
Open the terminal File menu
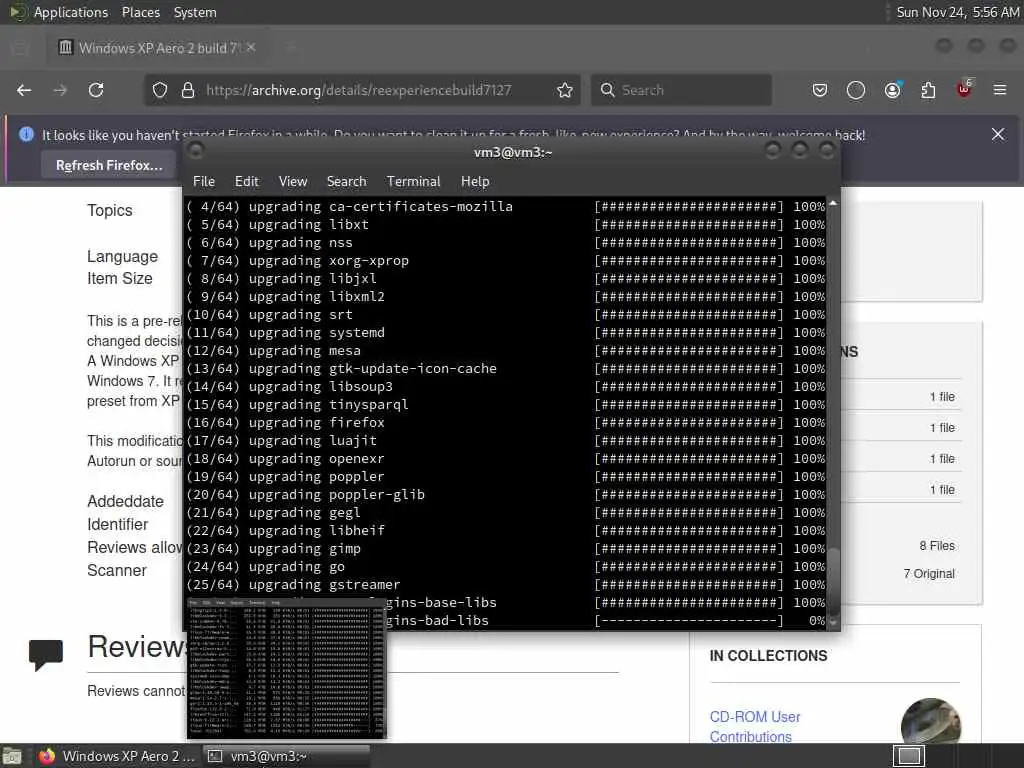(x=204, y=182)
